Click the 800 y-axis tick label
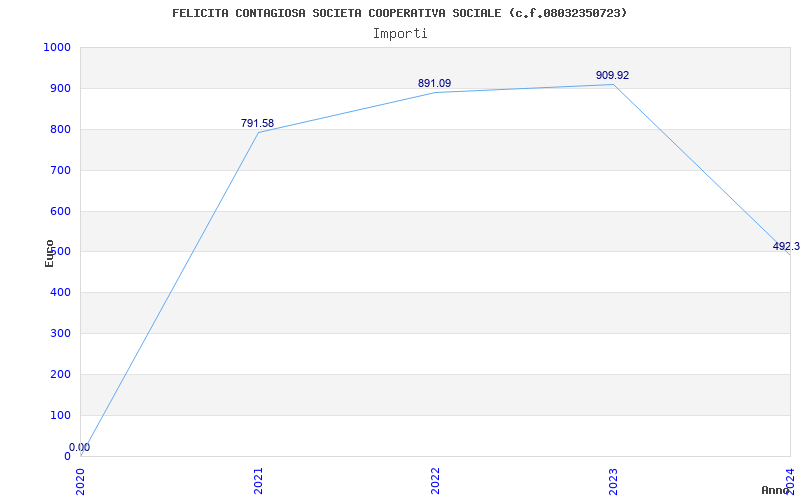This screenshot has height=500, width=800. coord(60,129)
